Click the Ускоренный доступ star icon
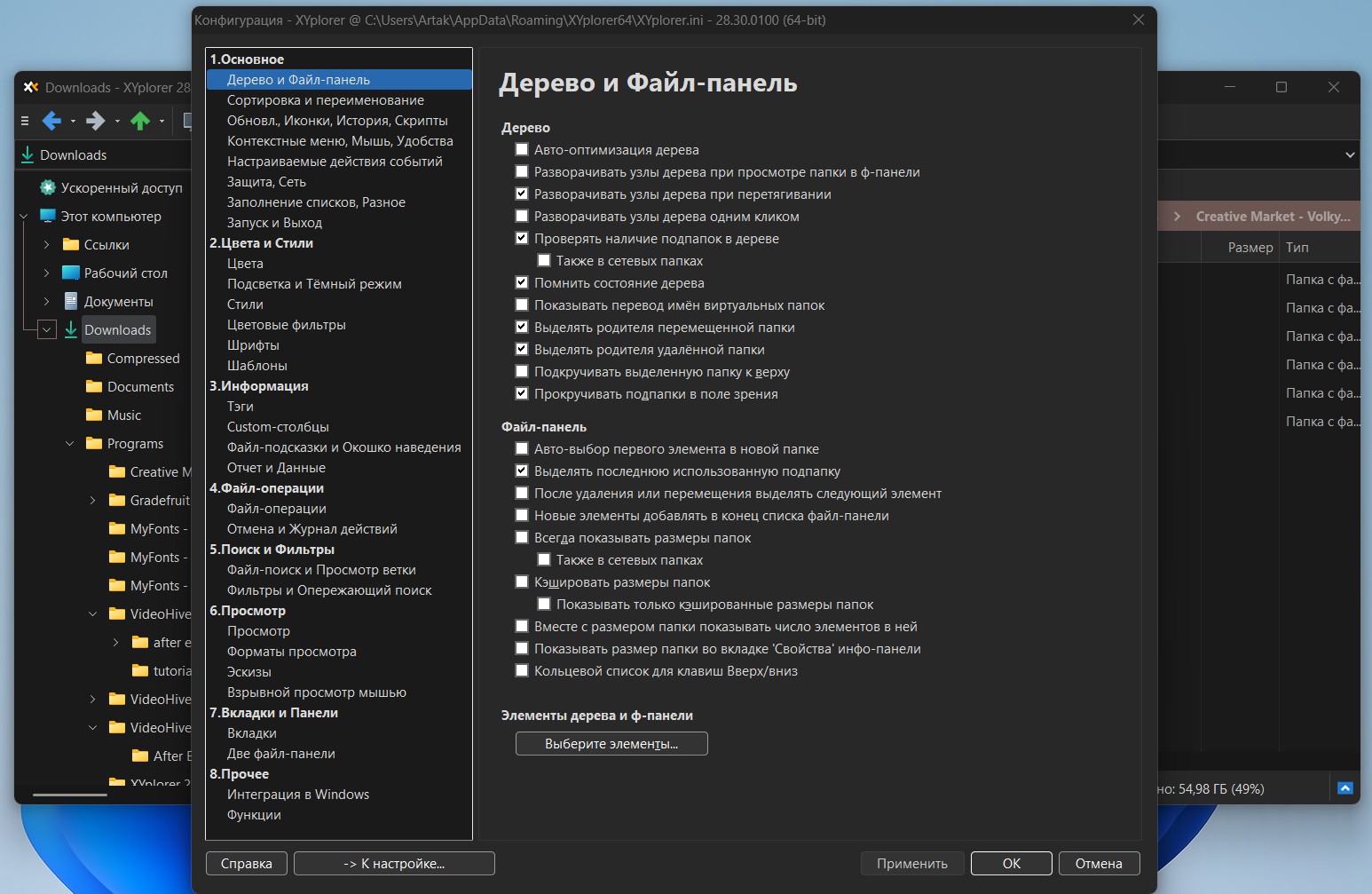The height and width of the screenshot is (894, 1372). (x=48, y=187)
